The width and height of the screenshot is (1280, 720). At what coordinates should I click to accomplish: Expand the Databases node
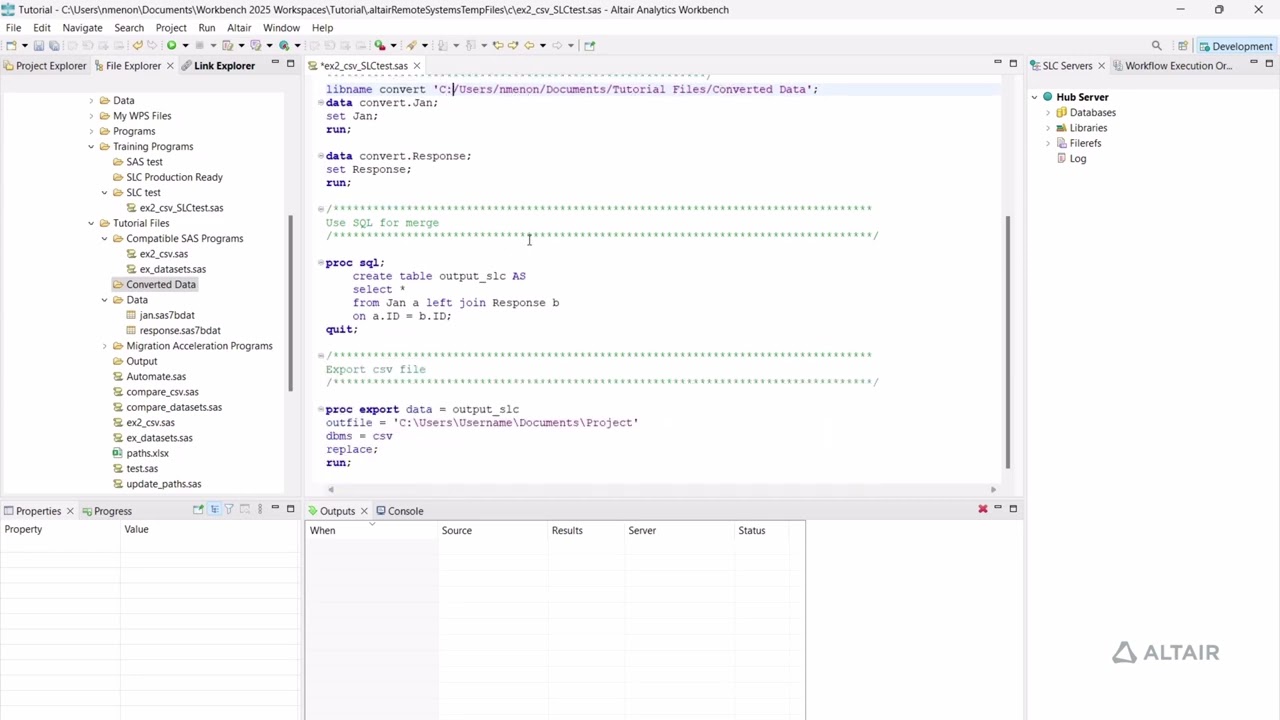tap(1048, 113)
